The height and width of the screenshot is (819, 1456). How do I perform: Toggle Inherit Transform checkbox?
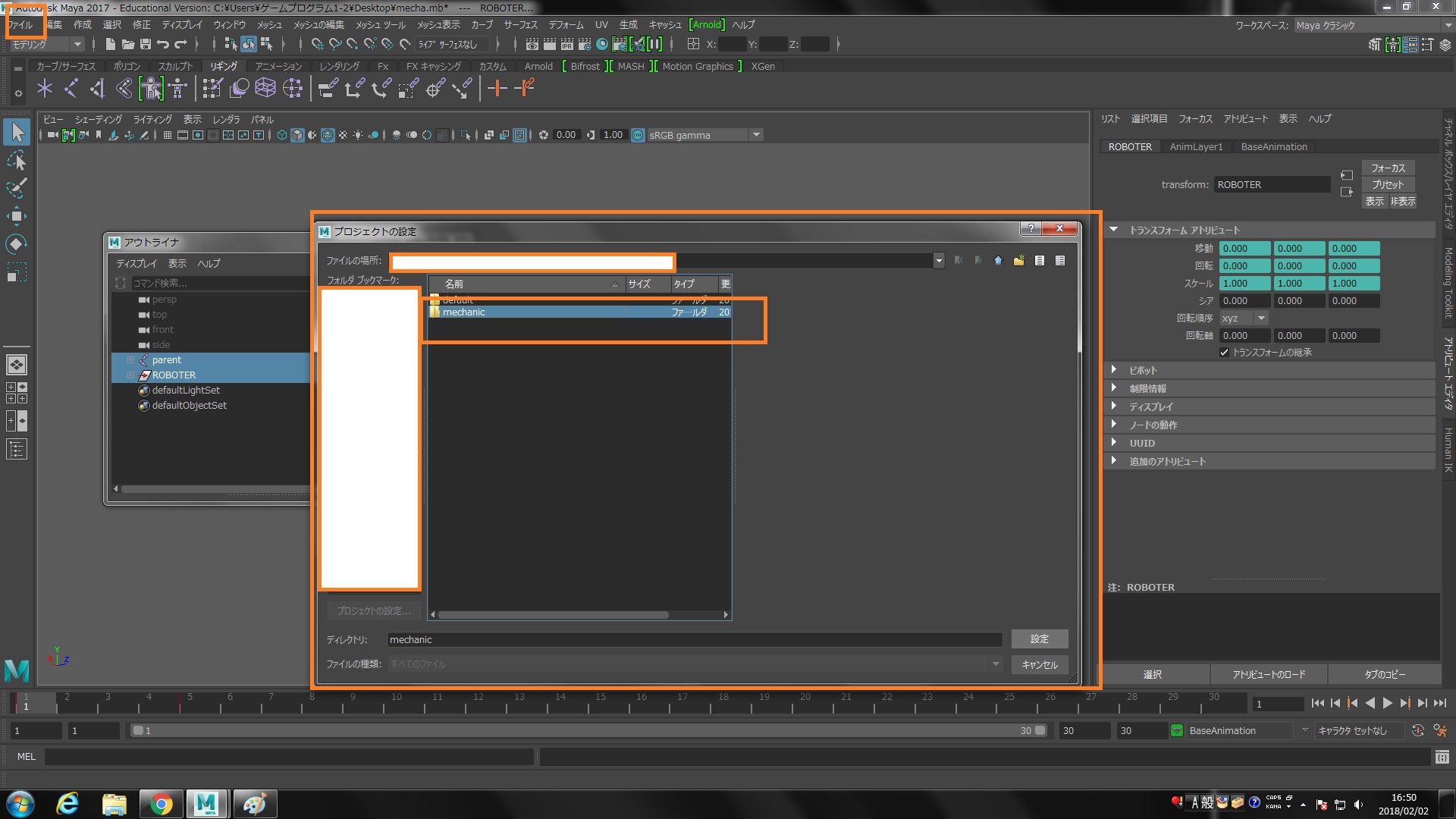[1224, 353]
